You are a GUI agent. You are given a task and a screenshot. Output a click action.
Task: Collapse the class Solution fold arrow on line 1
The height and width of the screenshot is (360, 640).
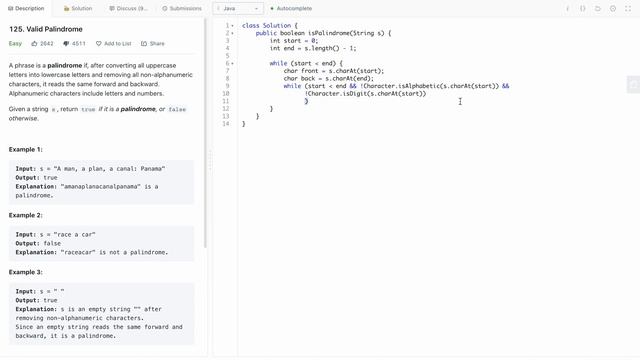233,26
